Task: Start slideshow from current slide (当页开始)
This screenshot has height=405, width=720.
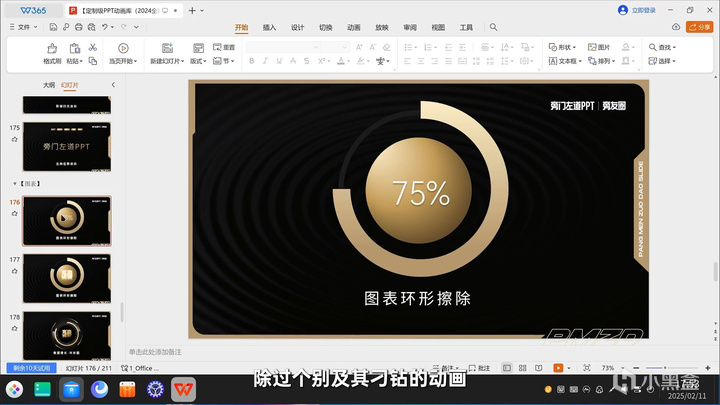Action: coord(123,53)
